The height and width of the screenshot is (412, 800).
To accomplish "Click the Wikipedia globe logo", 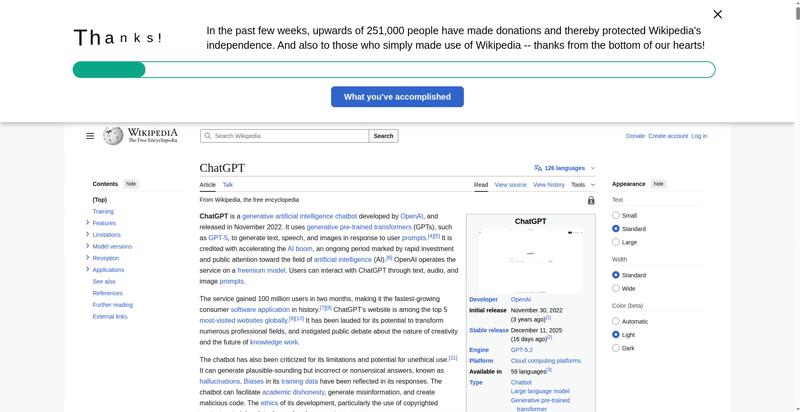I will tap(113, 136).
